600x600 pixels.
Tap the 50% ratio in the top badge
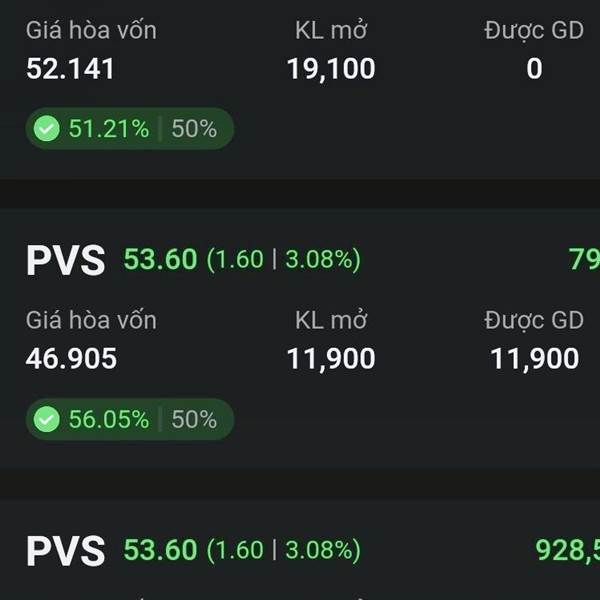coord(194,129)
